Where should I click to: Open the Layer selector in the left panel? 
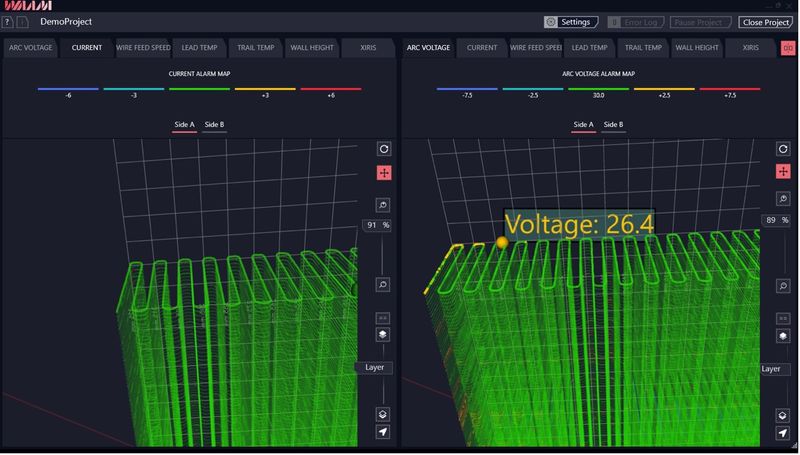[x=374, y=367]
